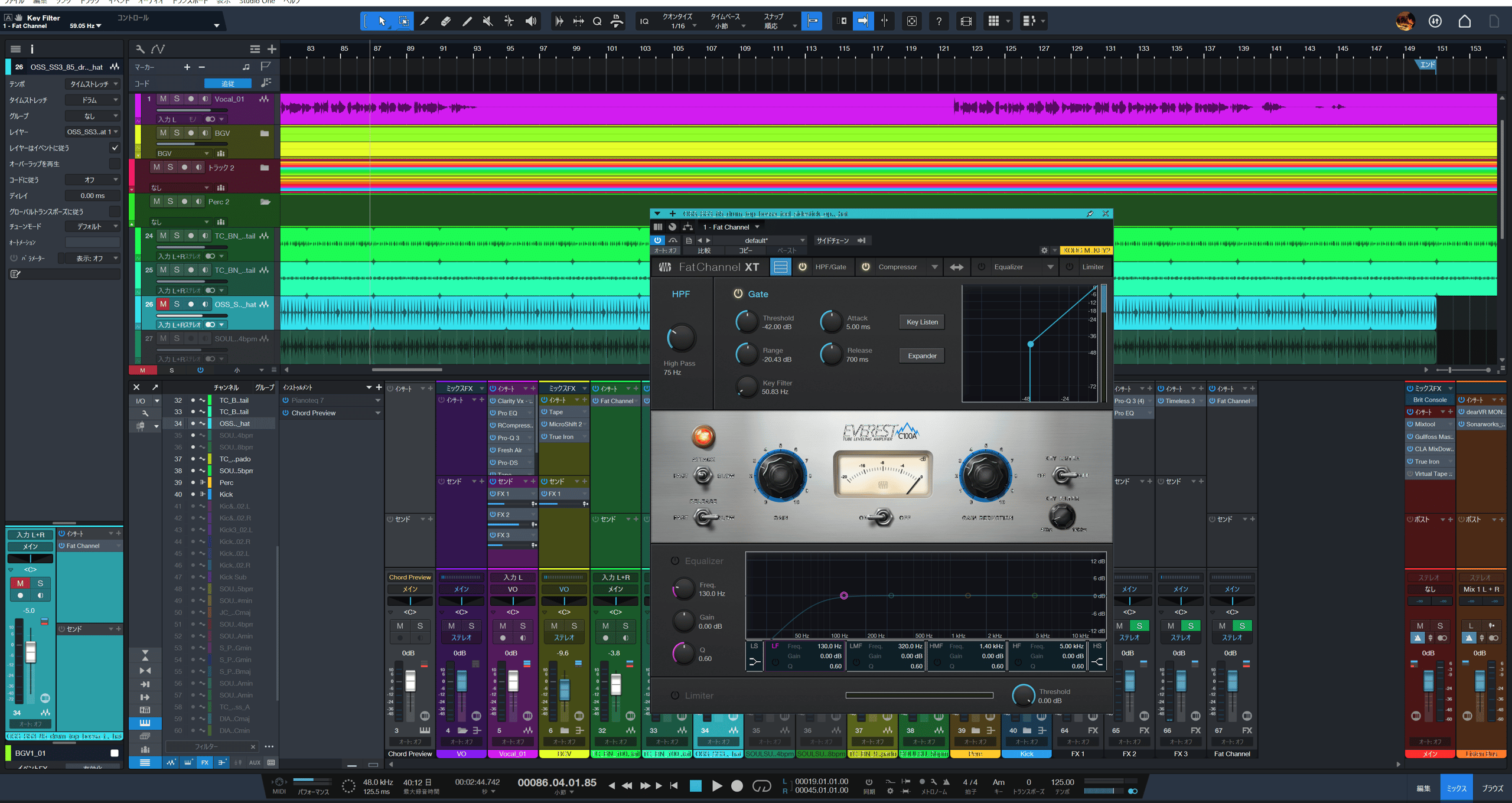Click the Stop transport button

pyautogui.click(x=696, y=786)
